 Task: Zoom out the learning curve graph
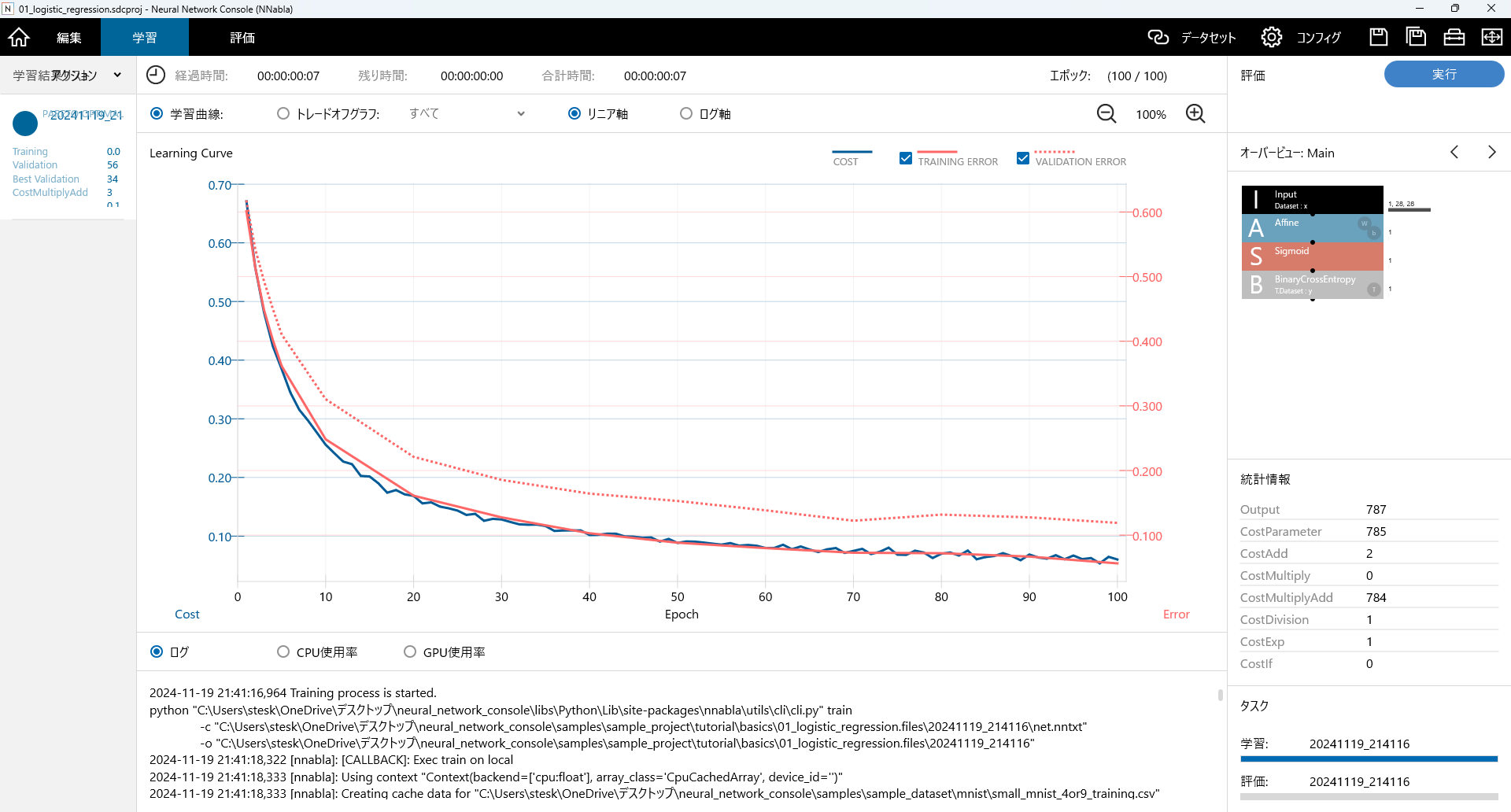(1106, 114)
